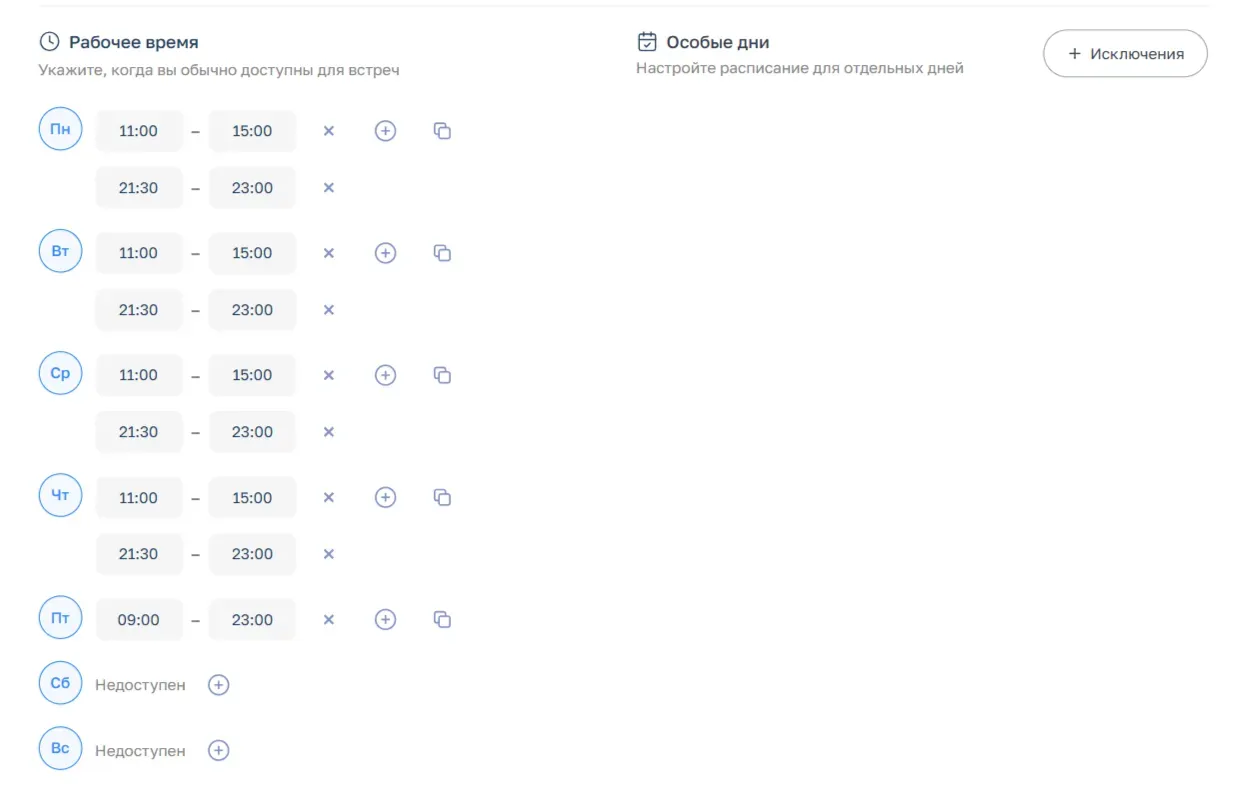Viewport: 1238px width, 797px height.
Task: Open Friday's 09:00 start time dropdown
Action: [x=139, y=620]
